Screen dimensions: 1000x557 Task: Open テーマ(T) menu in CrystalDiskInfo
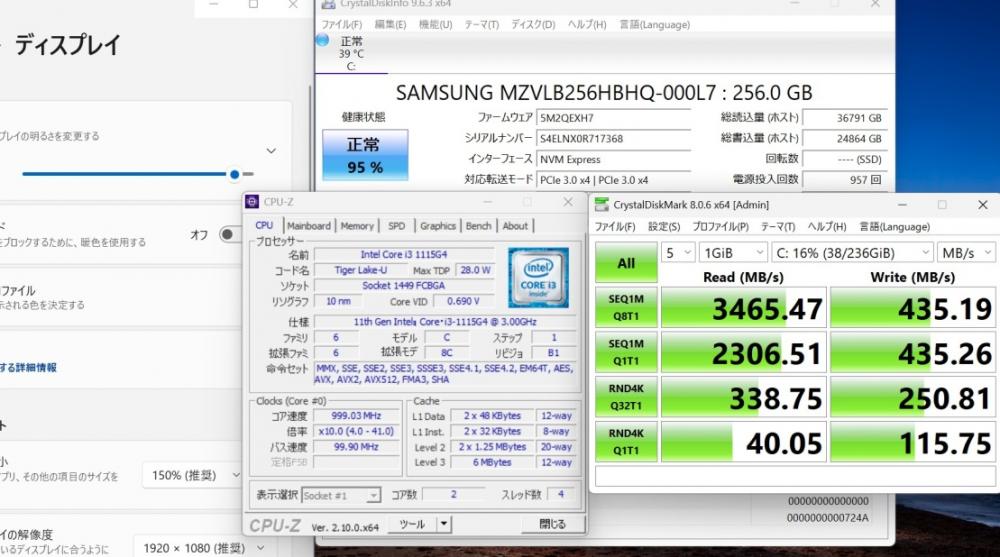(x=482, y=25)
